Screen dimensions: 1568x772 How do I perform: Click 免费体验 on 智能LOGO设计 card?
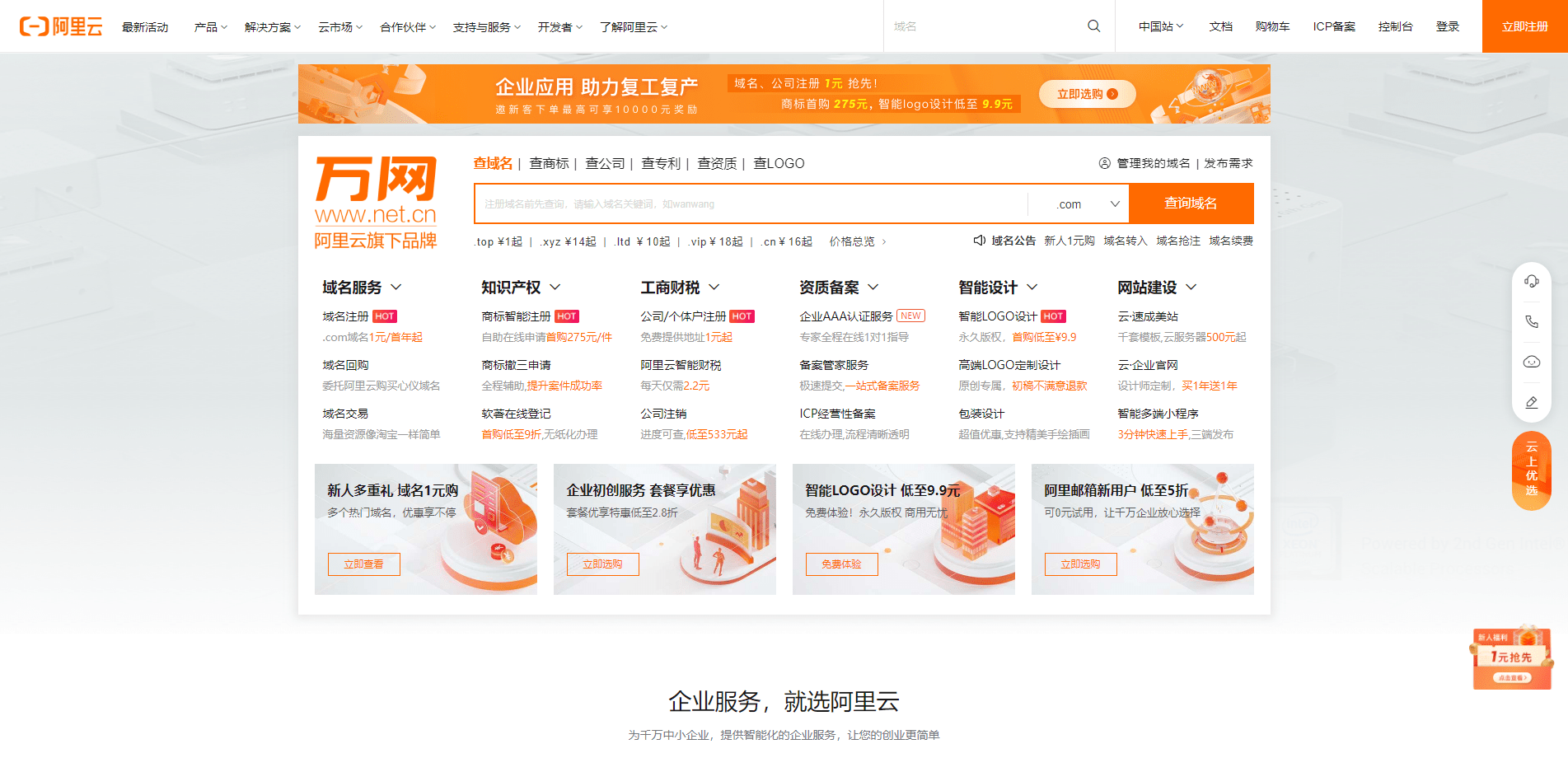coord(841,564)
